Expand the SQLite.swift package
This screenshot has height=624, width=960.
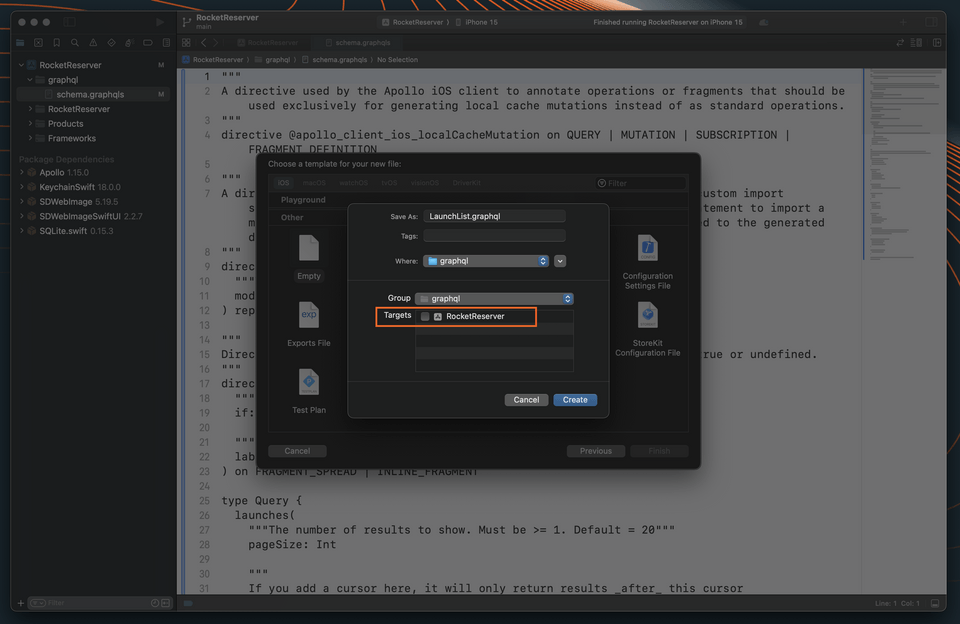click(x=21, y=231)
